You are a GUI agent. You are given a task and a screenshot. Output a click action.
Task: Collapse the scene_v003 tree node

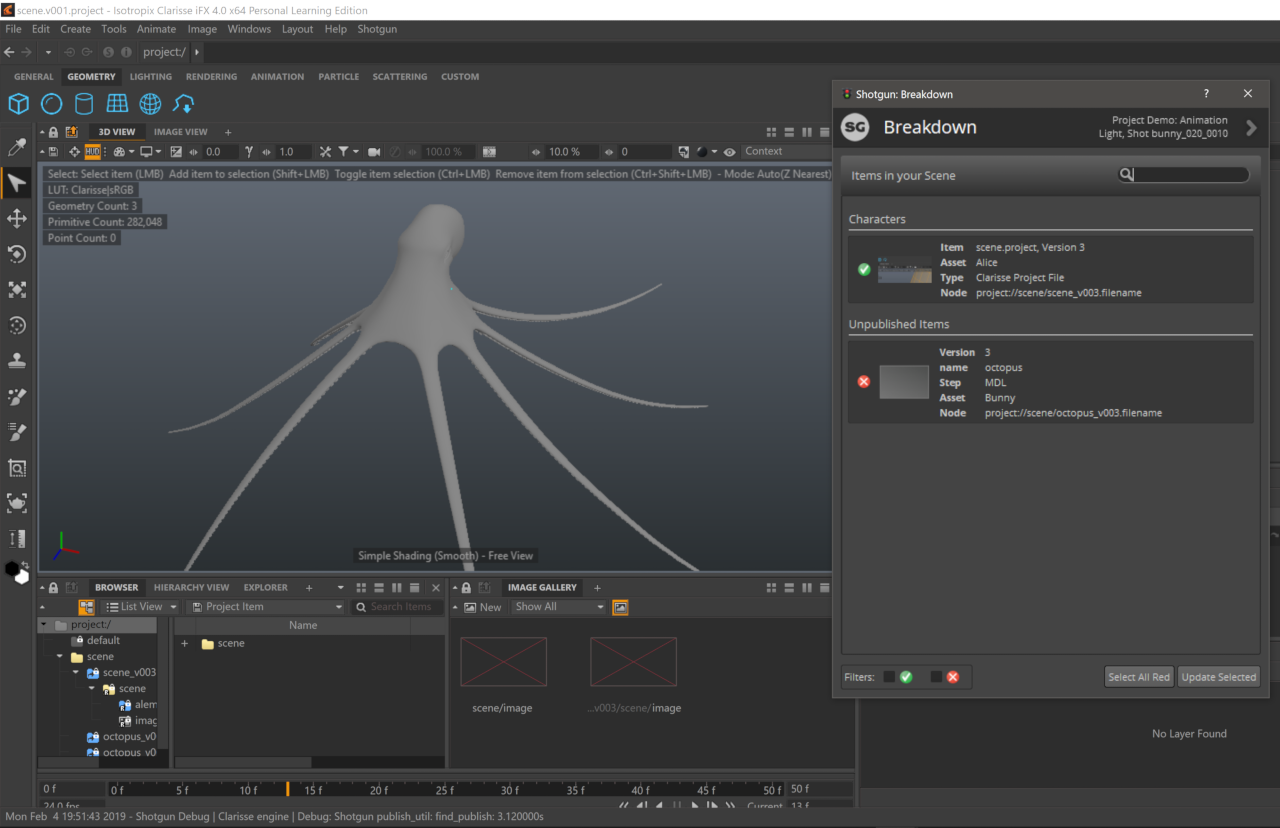[76, 673]
